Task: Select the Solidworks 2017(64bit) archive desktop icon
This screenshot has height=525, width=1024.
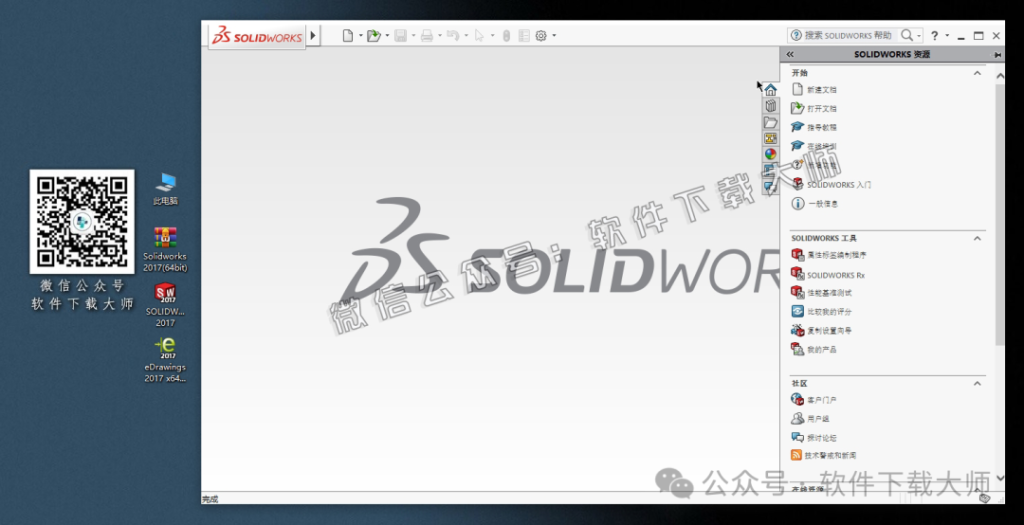Action: 165,249
